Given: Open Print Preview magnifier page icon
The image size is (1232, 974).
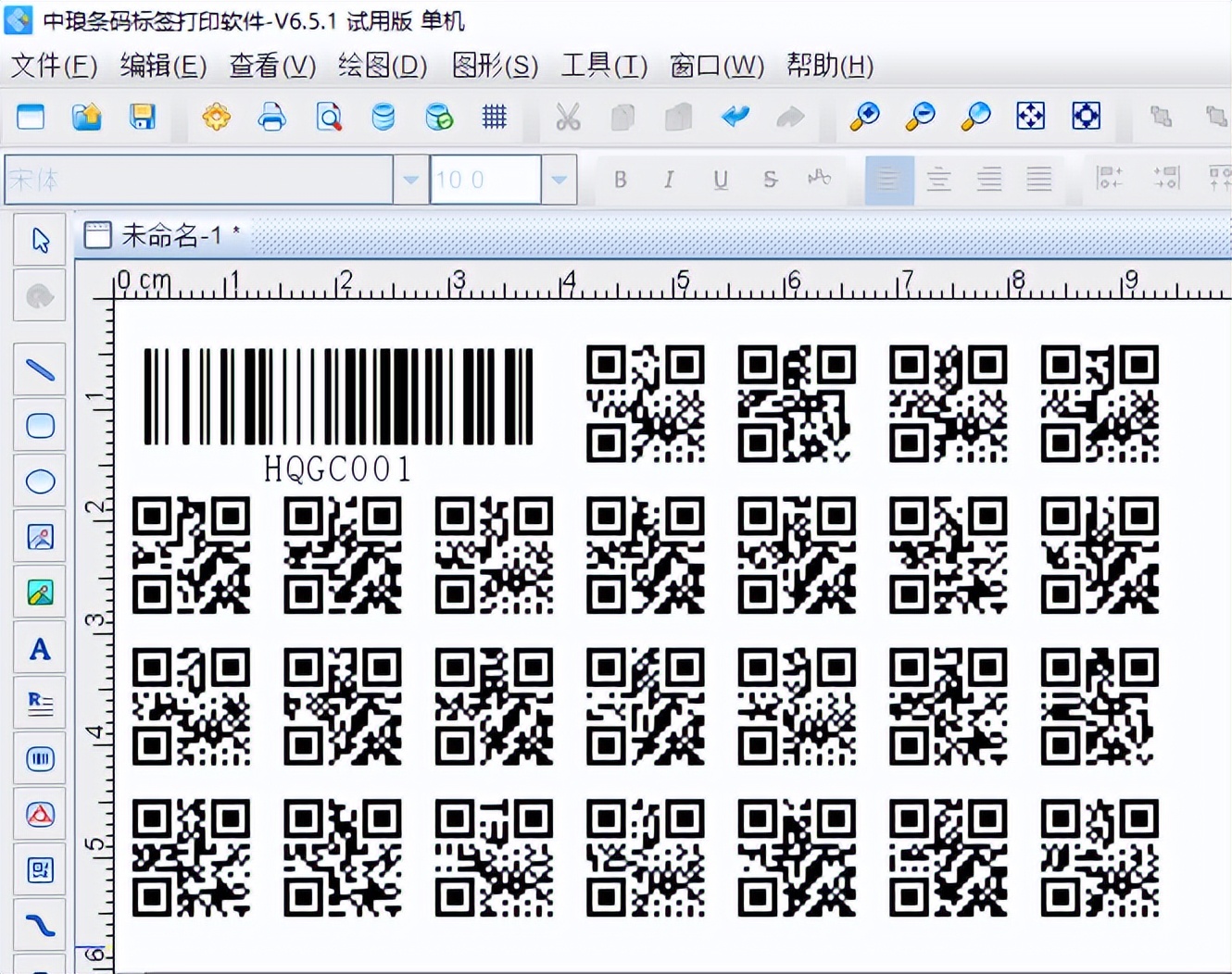Looking at the screenshot, I should (x=328, y=117).
